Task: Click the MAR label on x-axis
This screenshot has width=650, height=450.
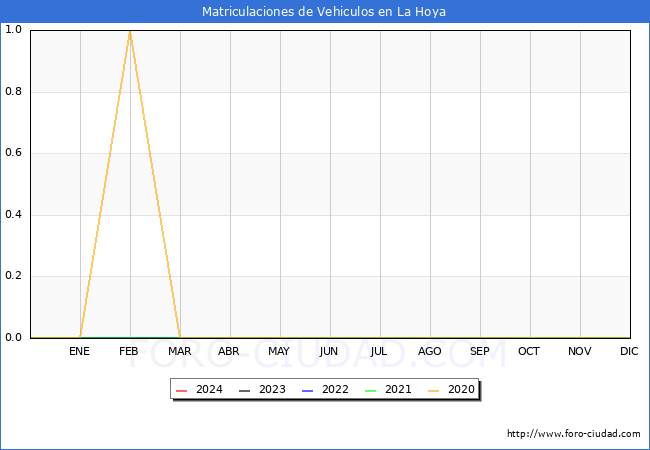Action: tap(180, 352)
